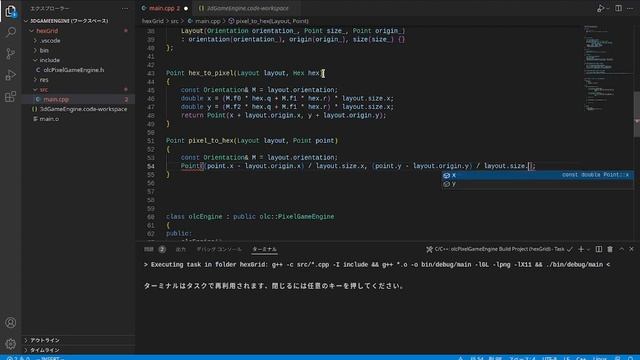Switch to 3dGameEngine.code-workspace editor tab
Viewport: 640px width, 360px height.
point(247,8)
